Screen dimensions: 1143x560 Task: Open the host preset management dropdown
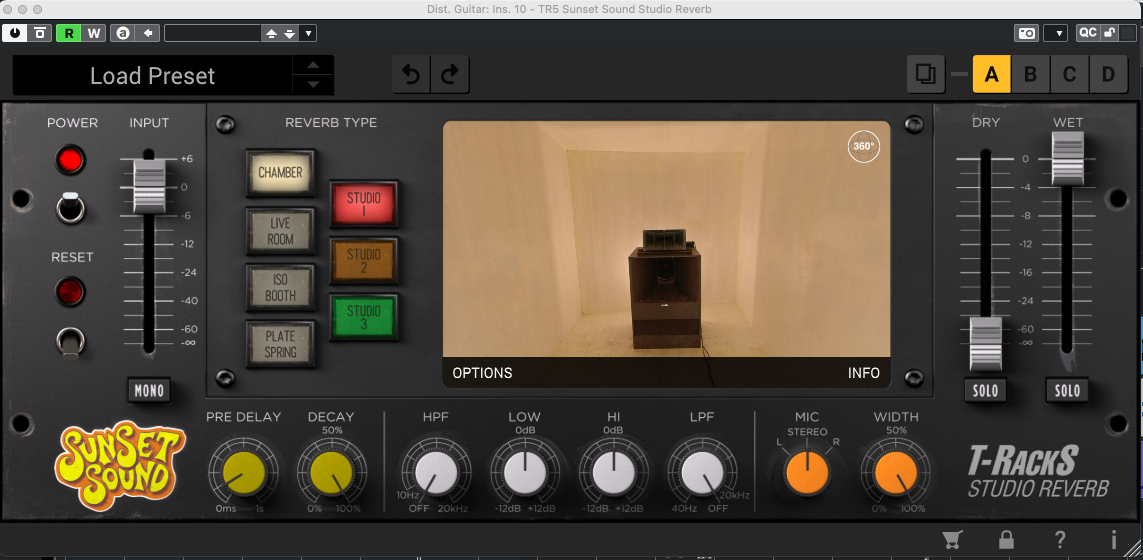click(308, 33)
